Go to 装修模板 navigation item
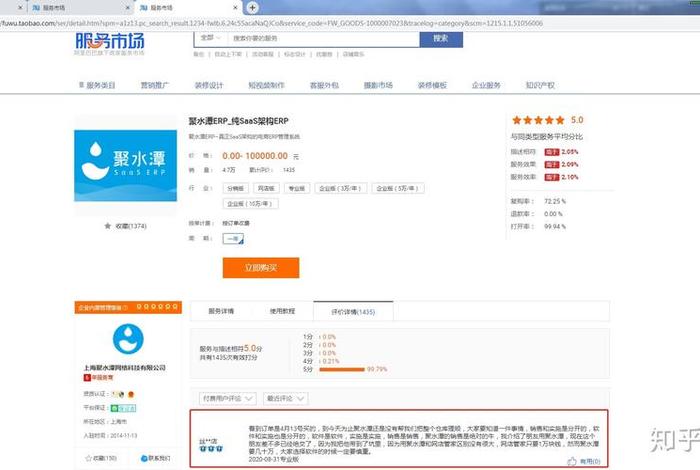The height and width of the screenshot is (470, 700). coord(432,85)
